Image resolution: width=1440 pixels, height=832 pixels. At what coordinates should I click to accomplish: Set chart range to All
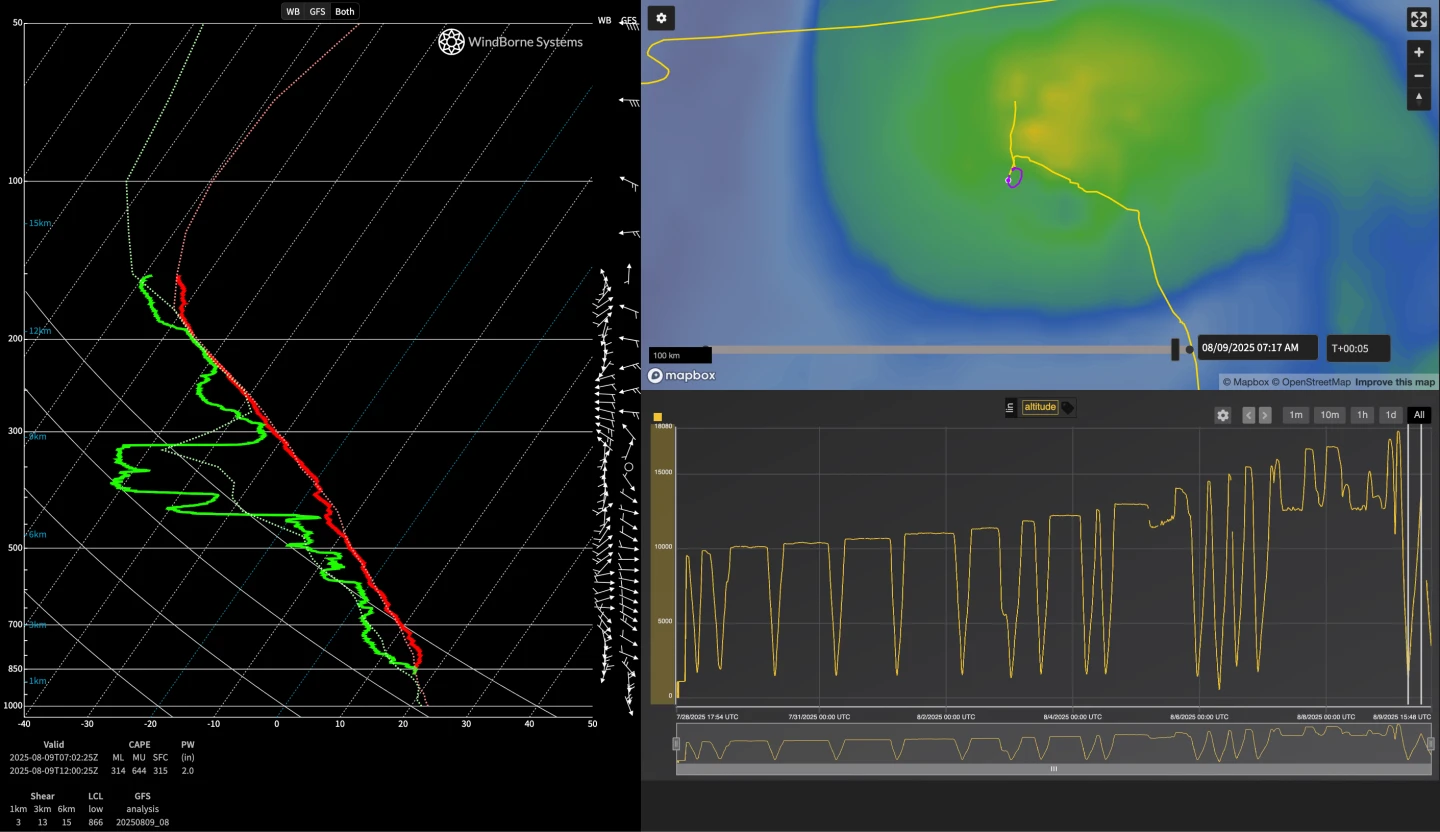pyautogui.click(x=1419, y=415)
